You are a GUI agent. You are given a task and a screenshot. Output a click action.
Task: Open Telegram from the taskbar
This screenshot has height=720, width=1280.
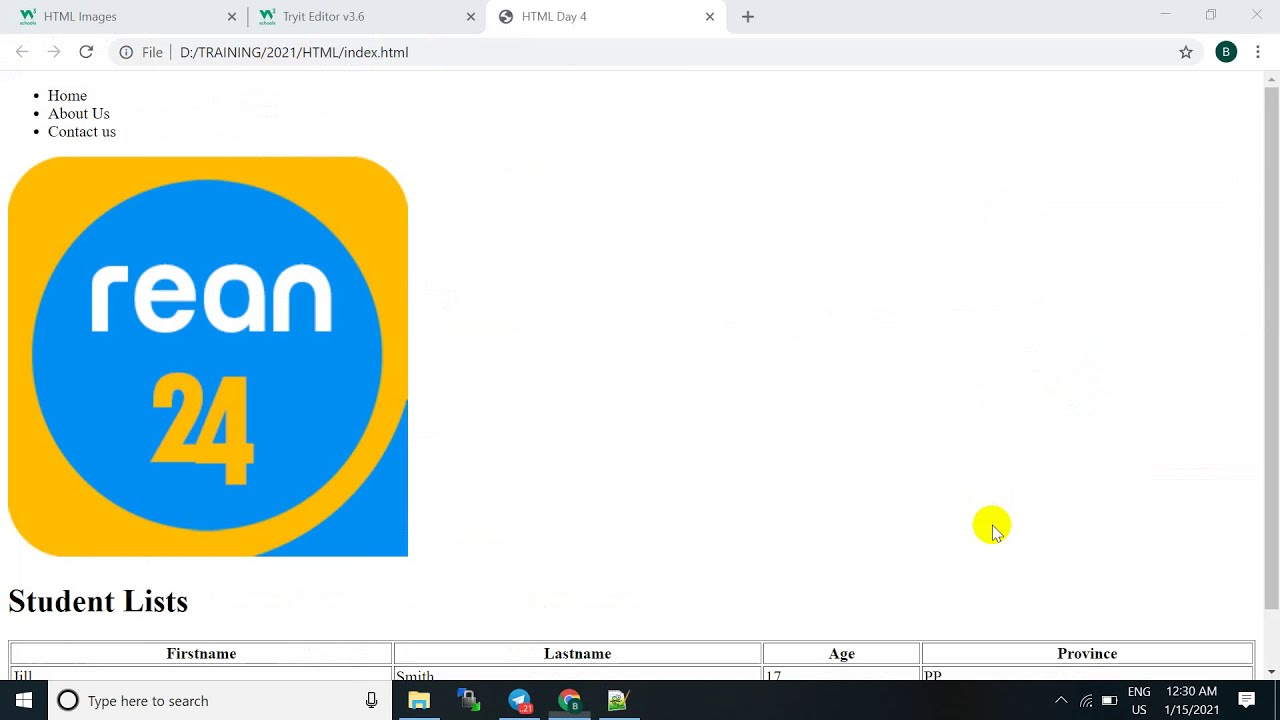click(x=520, y=700)
